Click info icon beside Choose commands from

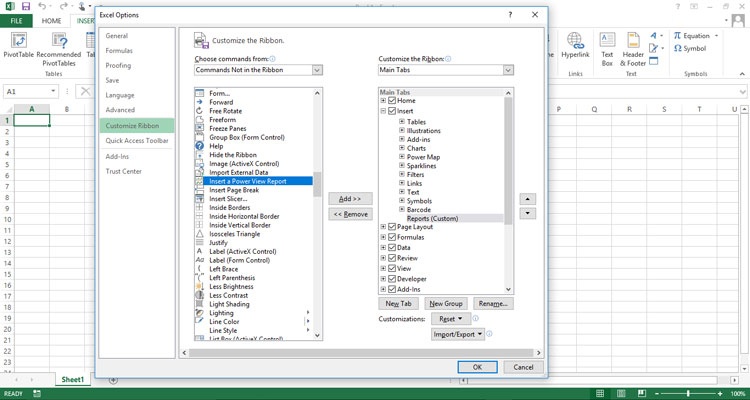273,59
